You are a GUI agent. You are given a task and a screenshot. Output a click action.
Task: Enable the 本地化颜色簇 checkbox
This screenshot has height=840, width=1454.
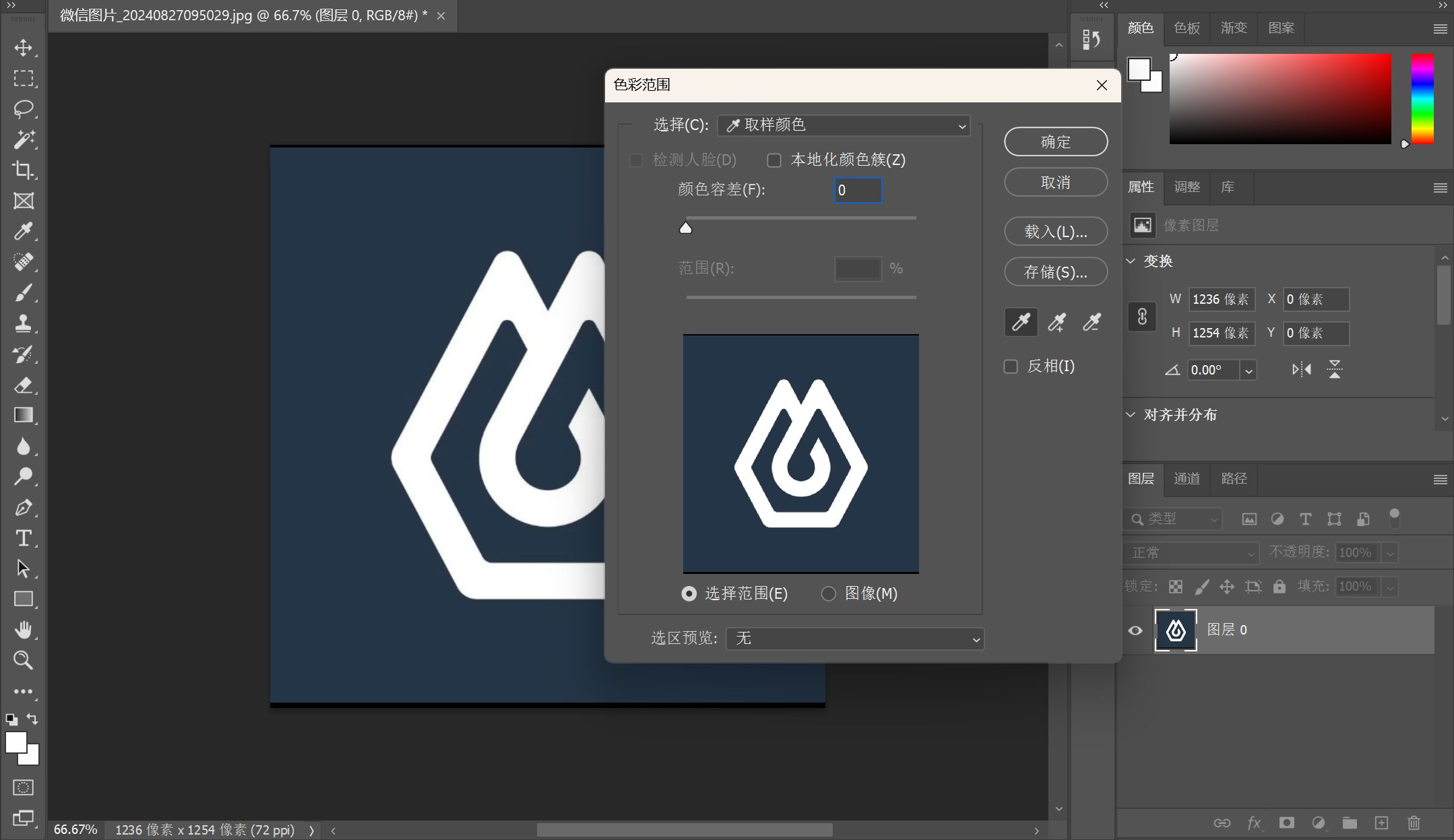pyautogui.click(x=774, y=160)
